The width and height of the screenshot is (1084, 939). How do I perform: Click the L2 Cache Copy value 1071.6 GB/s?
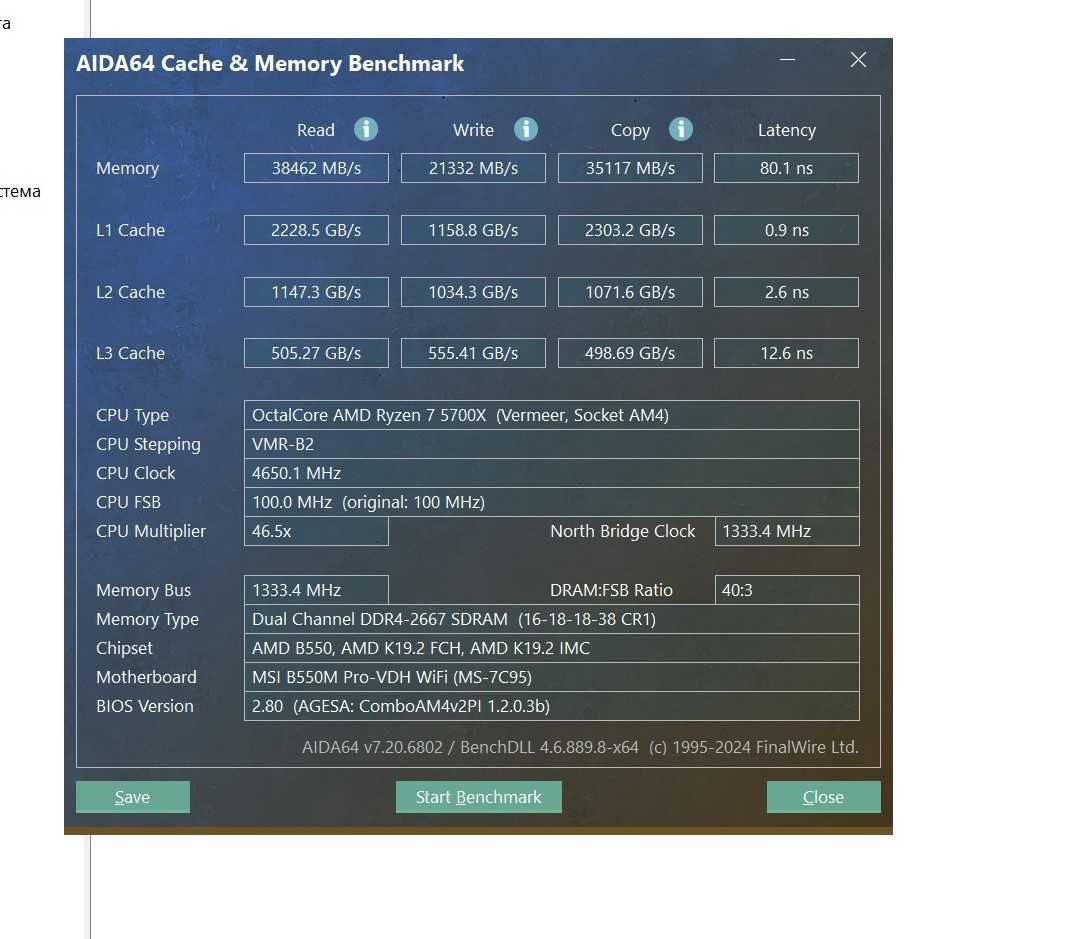tap(630, 292)
